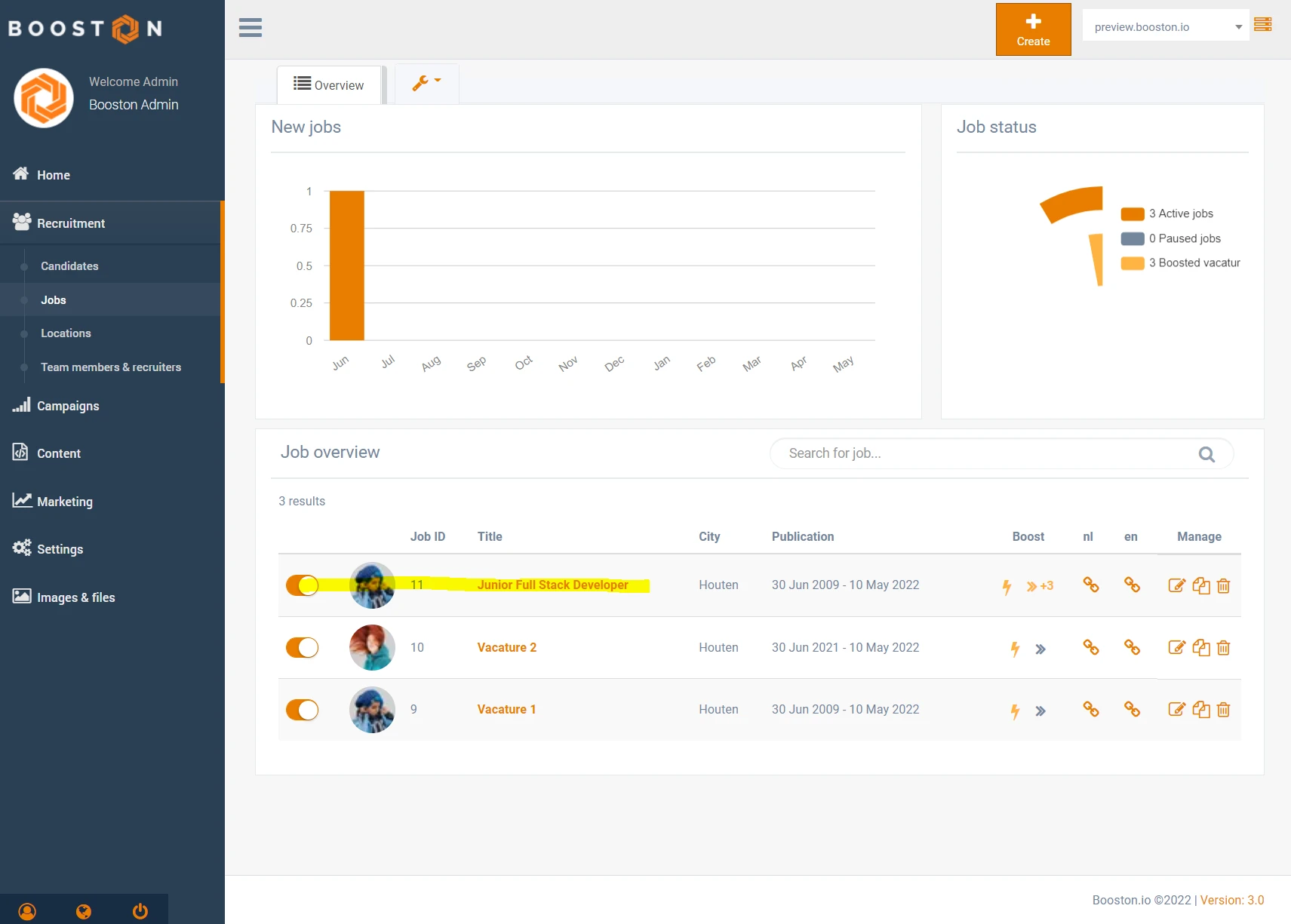1291x924 pixels.
Task: Open the server list icon at top right
Action: click(1262, 25)
